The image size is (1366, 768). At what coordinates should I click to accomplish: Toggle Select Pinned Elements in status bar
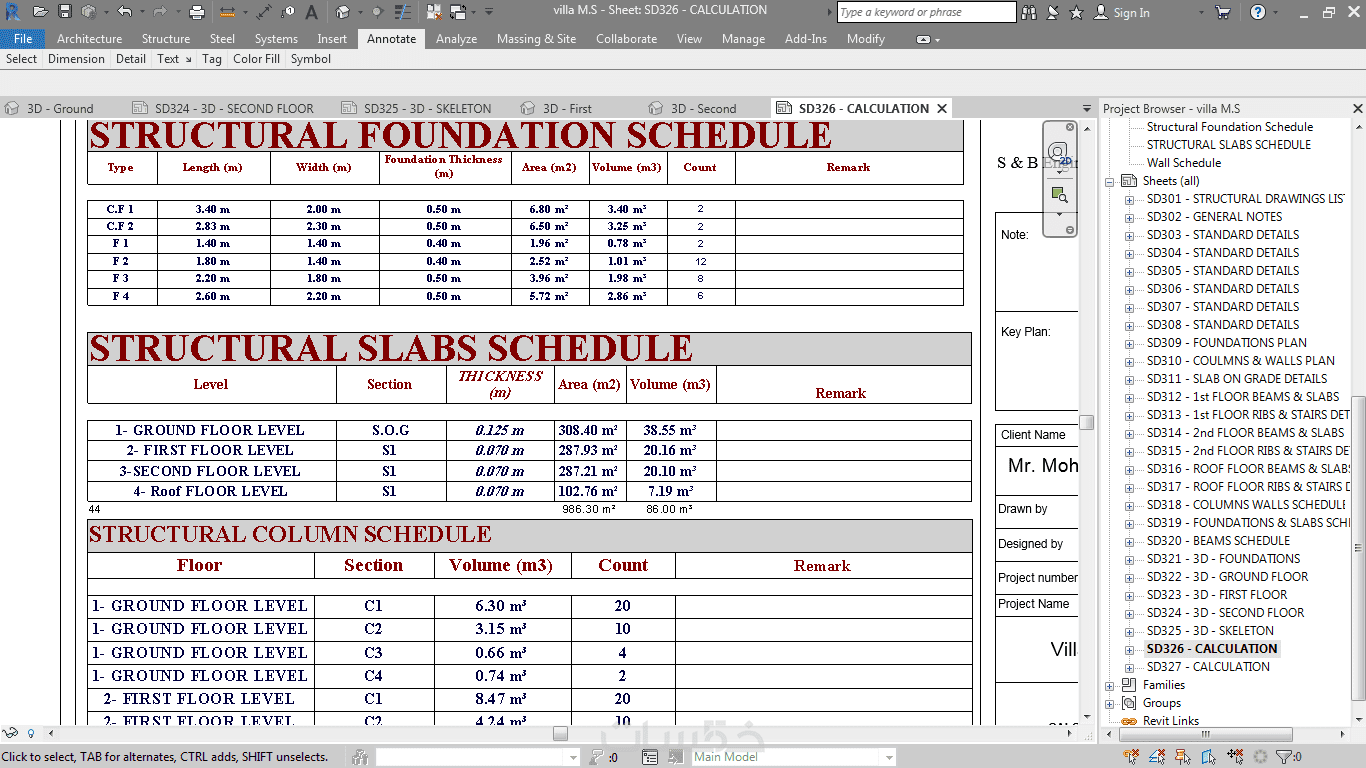pos(1183,757)
